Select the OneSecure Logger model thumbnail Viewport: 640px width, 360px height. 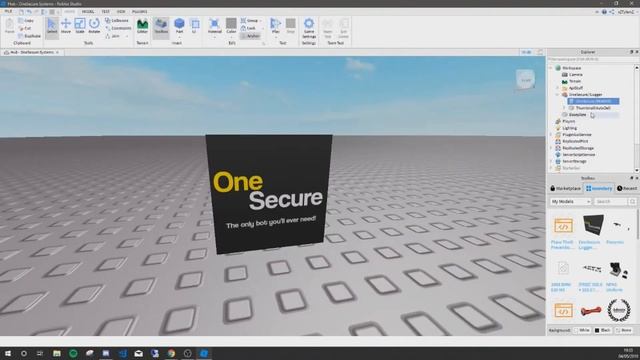click(593, 225)
